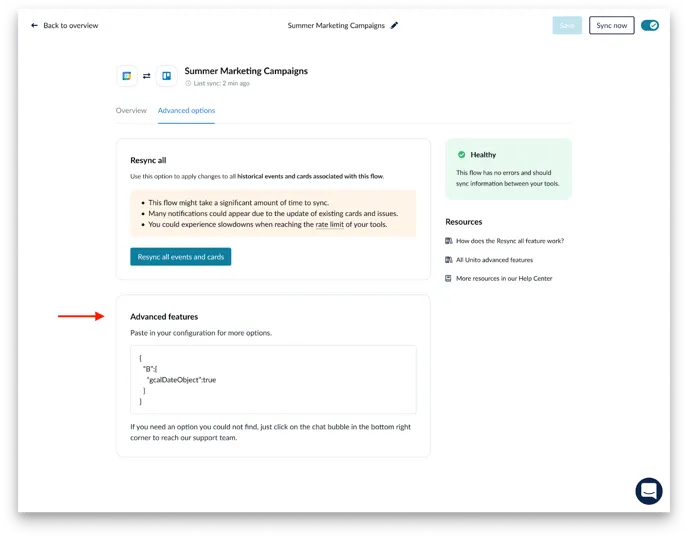Click the Trello tool icon
This screenshot has height=539, width=688.
(x=166, y=75)
